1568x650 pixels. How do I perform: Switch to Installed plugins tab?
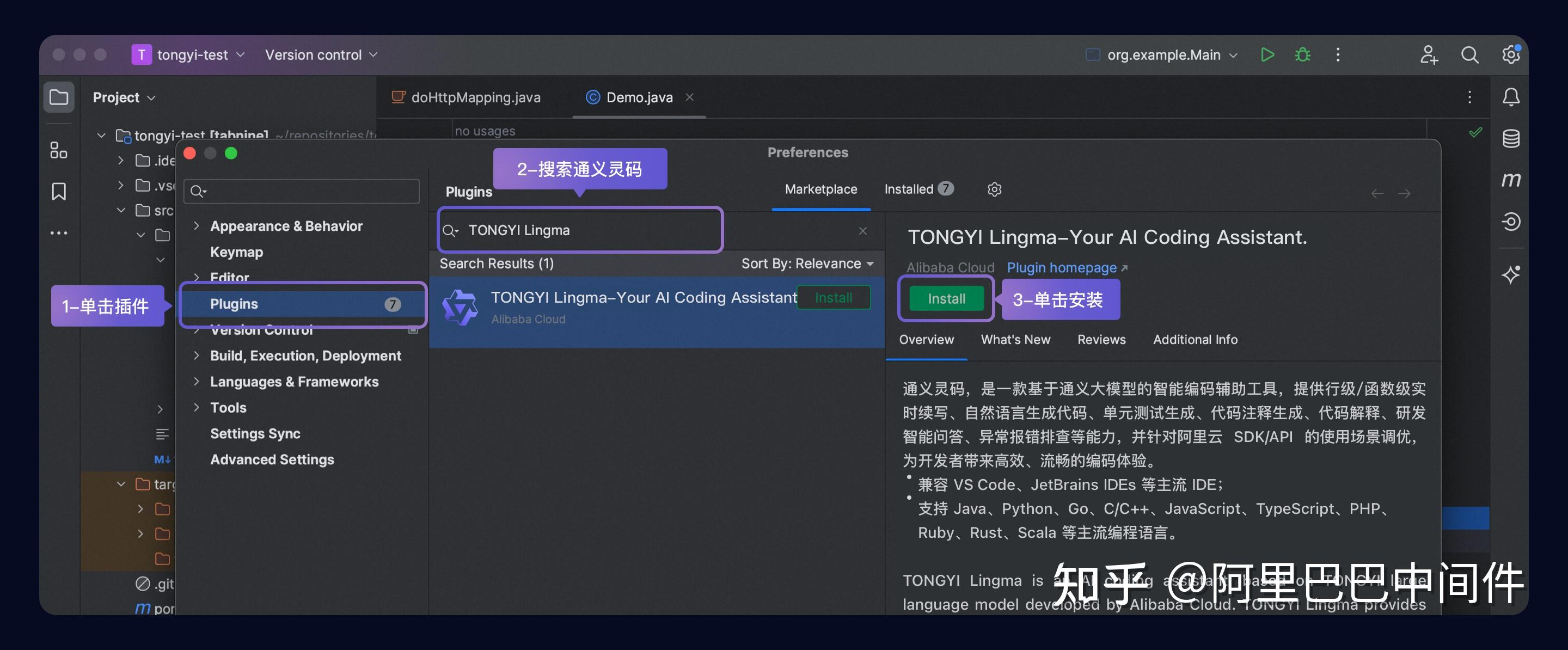pos(918,189)
